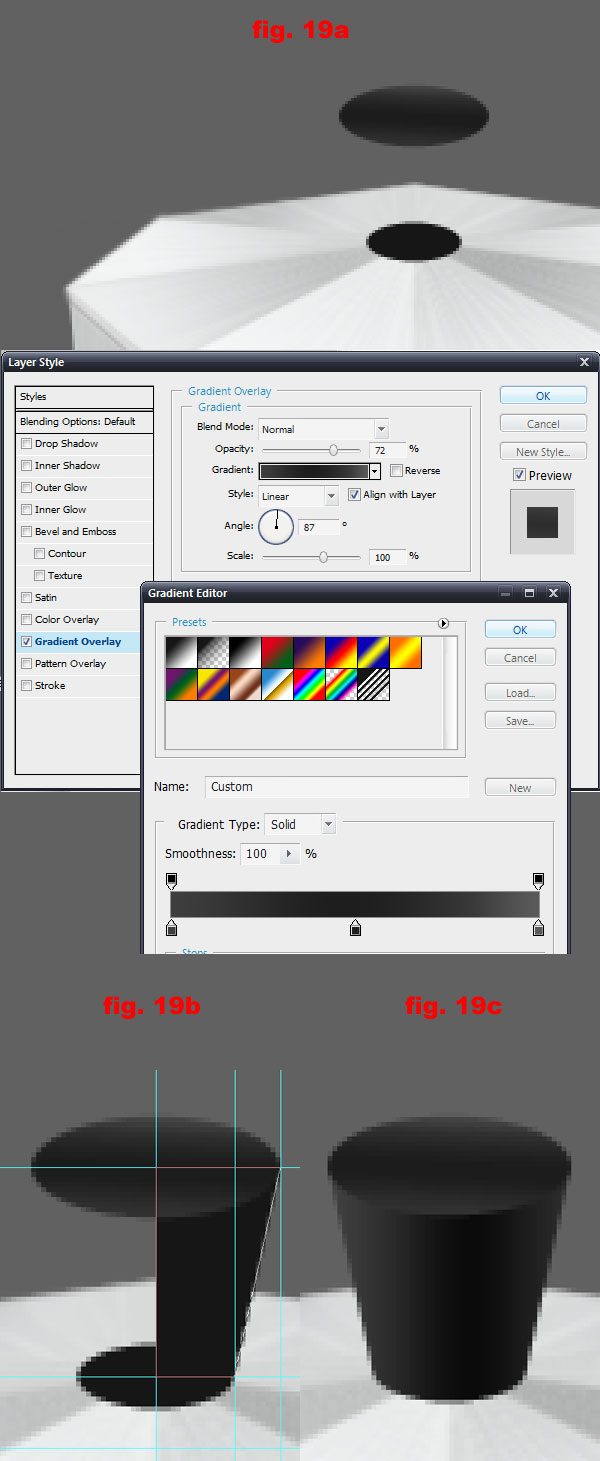Click the Angle dial in Gradient Overlay

[x=276, y=526]
